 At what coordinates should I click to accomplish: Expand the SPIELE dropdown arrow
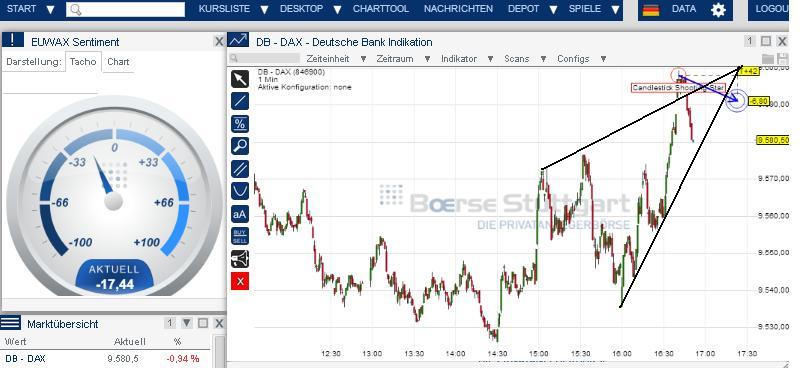pos(616,9)
